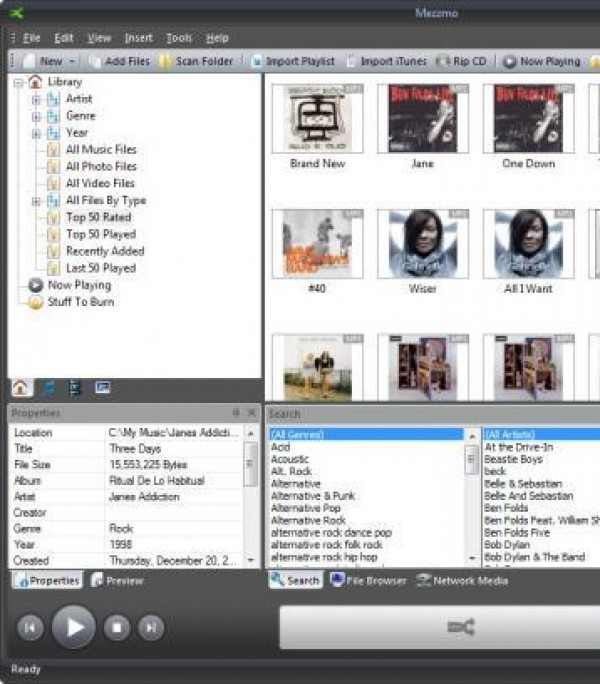The width and height of the screenshot is (600, 684).
Task: Select All Music Files in library tree
Action: pyautogui.click(x=101, y=150)
